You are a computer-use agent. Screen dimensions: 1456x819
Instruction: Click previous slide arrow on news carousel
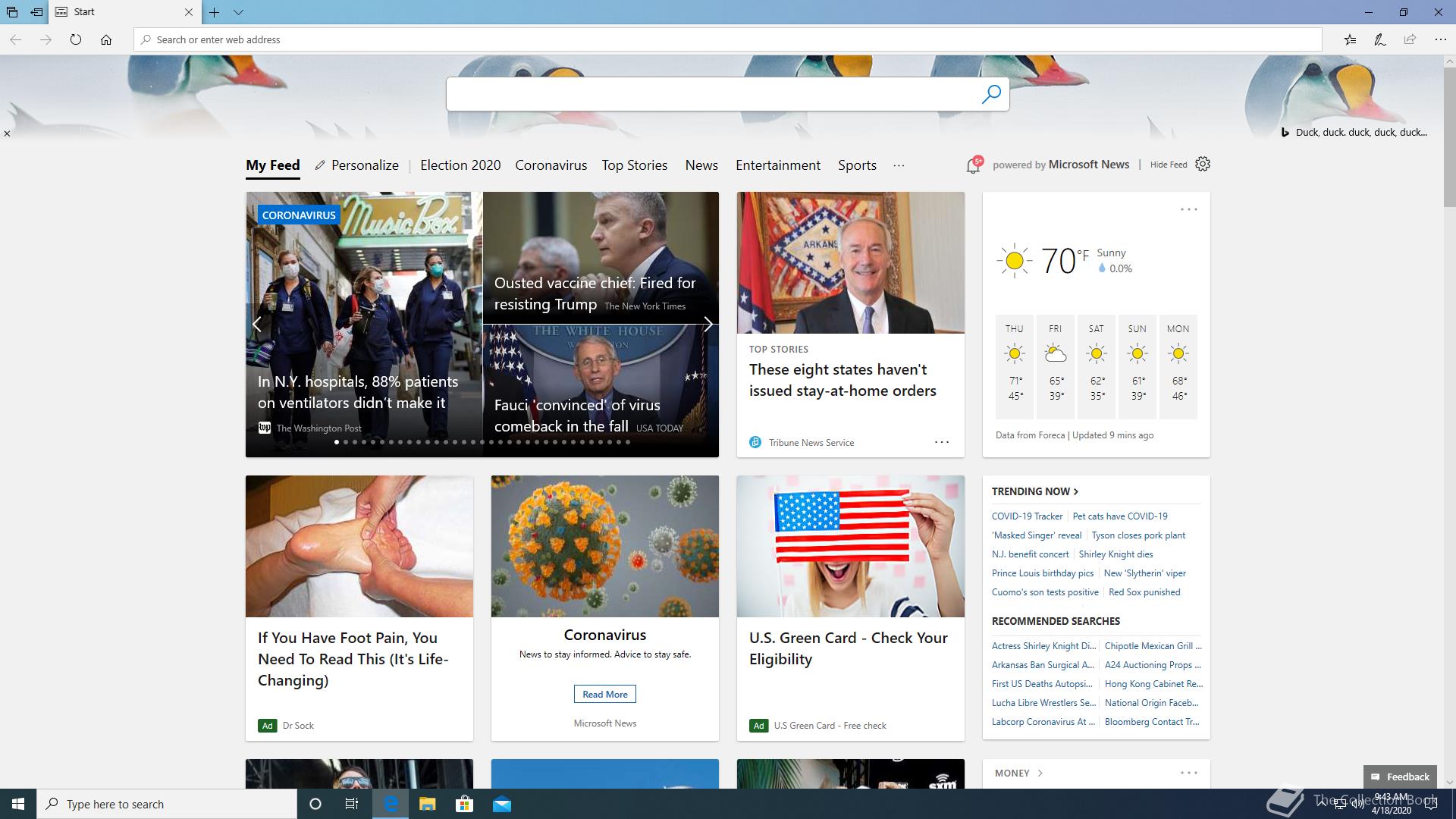[257, 324]
